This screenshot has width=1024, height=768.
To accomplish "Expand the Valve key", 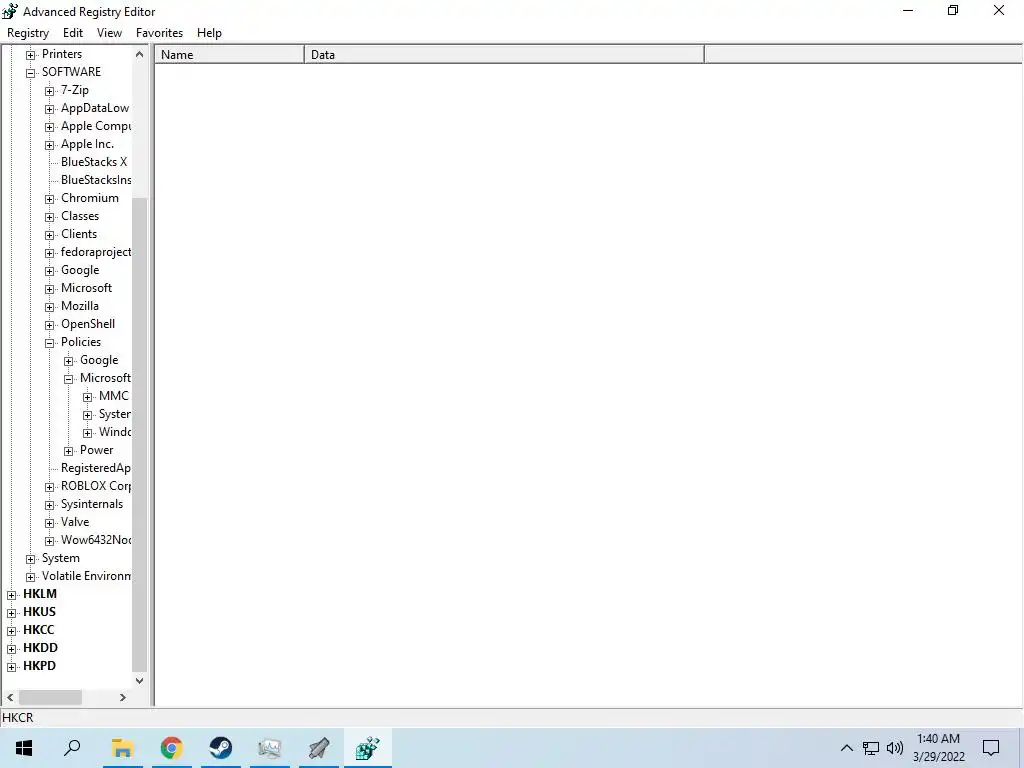I will click(x=49, y=523).
